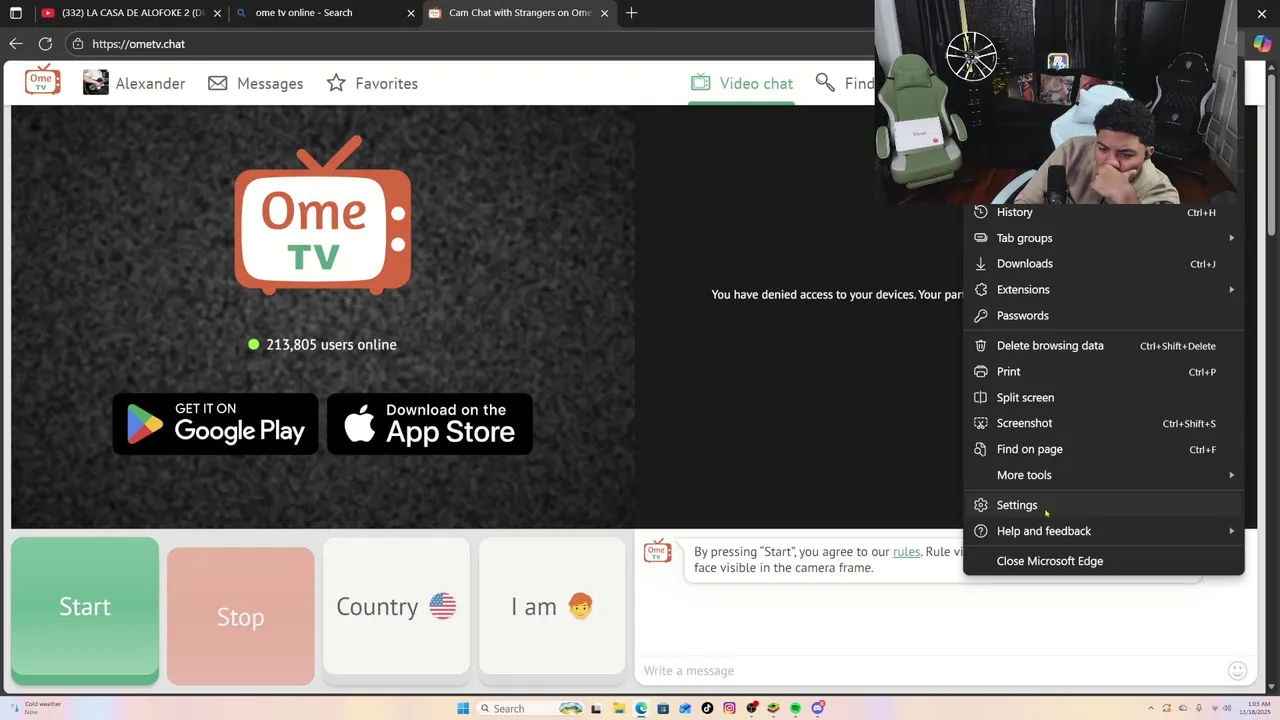Image resolution: width=1280 pixels, height=720 pixels.
Task: Click the OmeTV logo in the site header
Action: tap(42, 82)
